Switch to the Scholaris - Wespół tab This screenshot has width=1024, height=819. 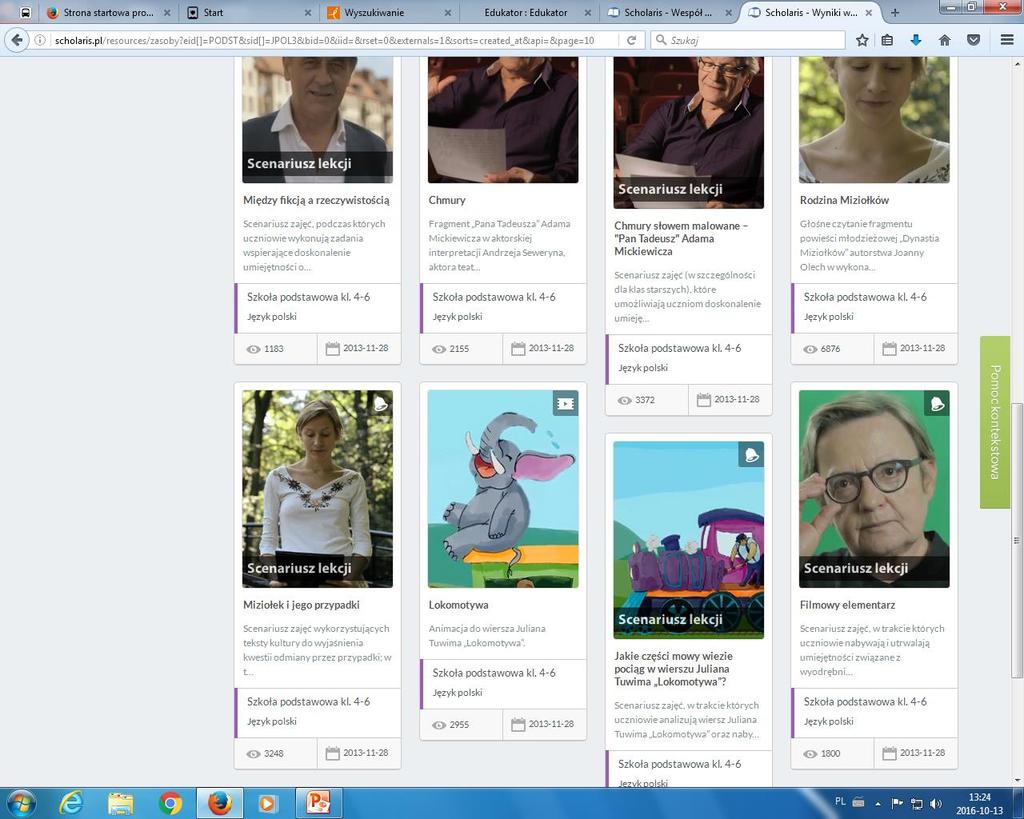(668, 12)
